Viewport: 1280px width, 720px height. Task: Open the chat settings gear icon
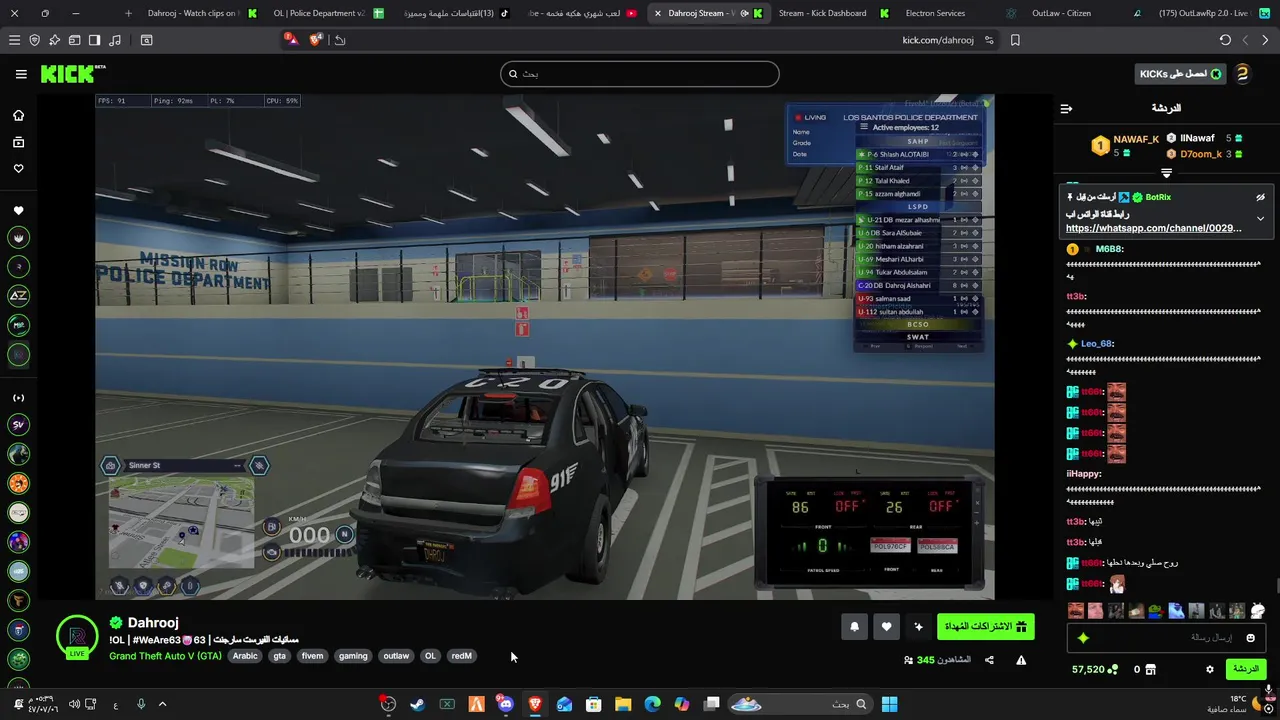[x=1210, y=669]
